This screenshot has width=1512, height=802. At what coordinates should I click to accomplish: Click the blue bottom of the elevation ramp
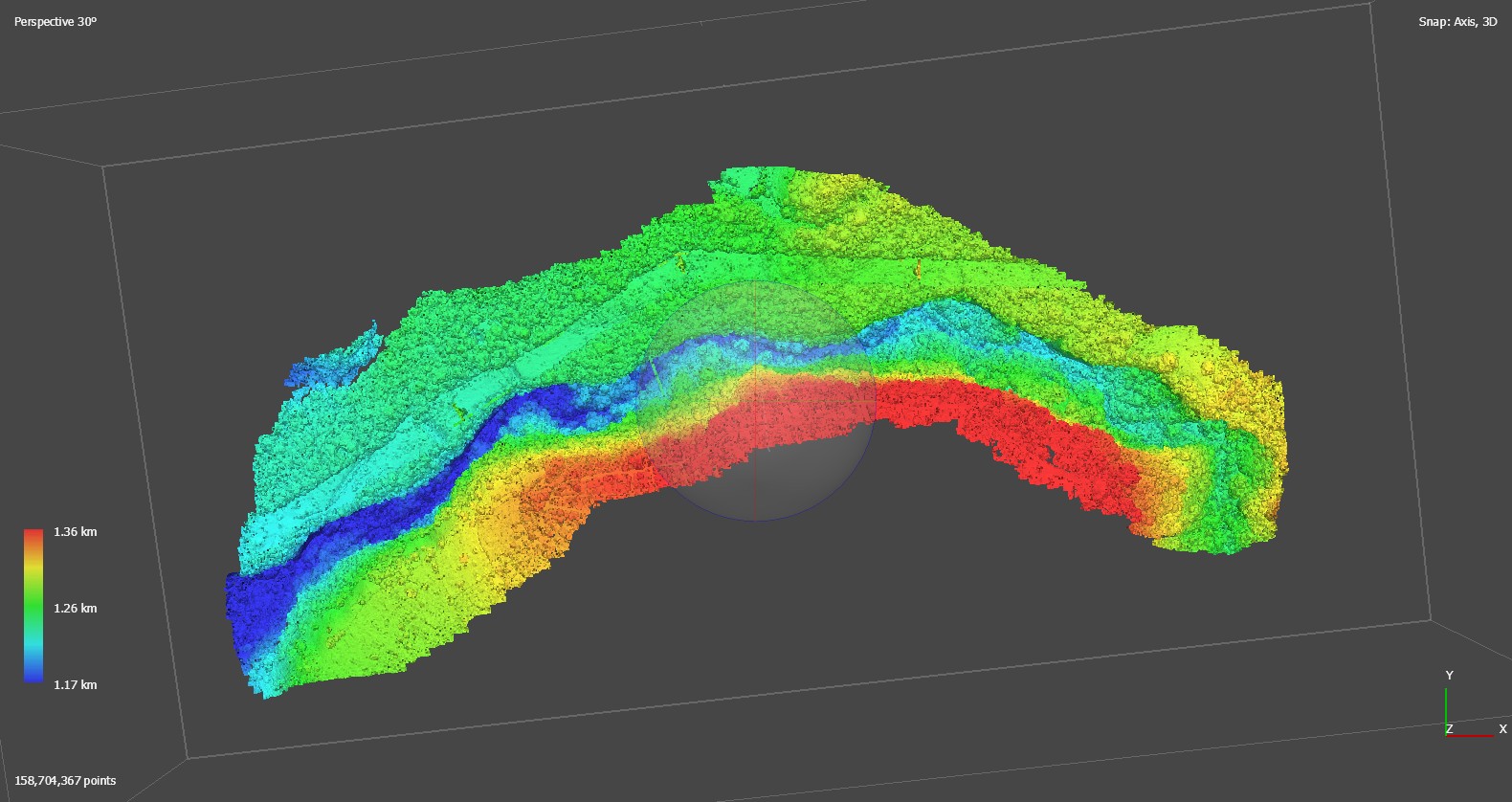tap(33, 674)
